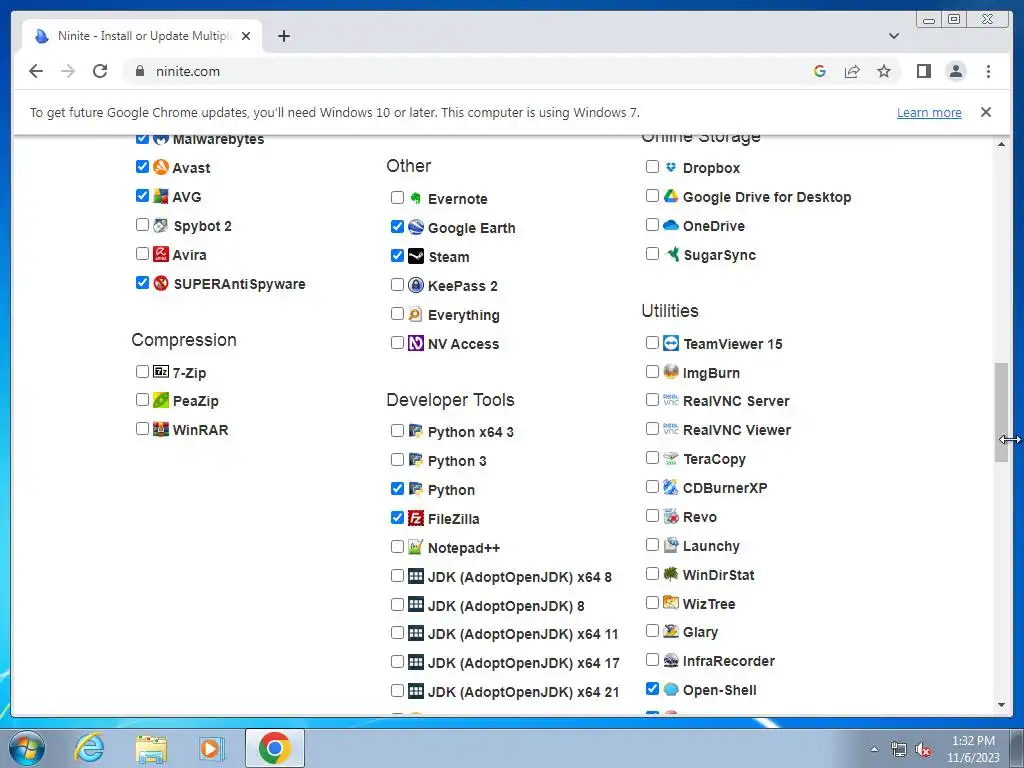This screenshot has height=768, width=1024.
Task: Click the Avast app icon
Action: 161,167
